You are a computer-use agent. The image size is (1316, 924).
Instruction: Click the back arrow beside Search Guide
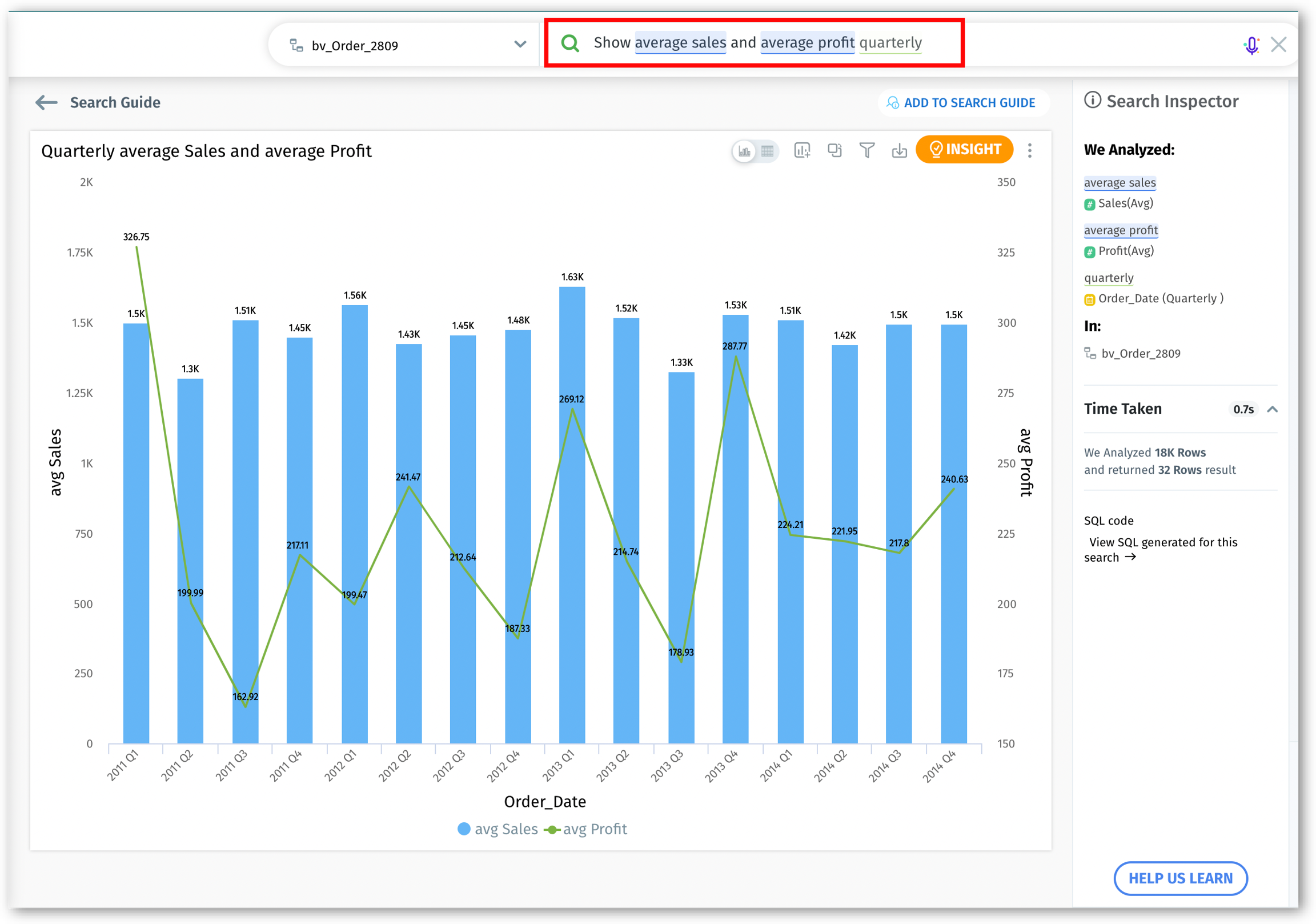pyautogui.click(x=46, y=103)
